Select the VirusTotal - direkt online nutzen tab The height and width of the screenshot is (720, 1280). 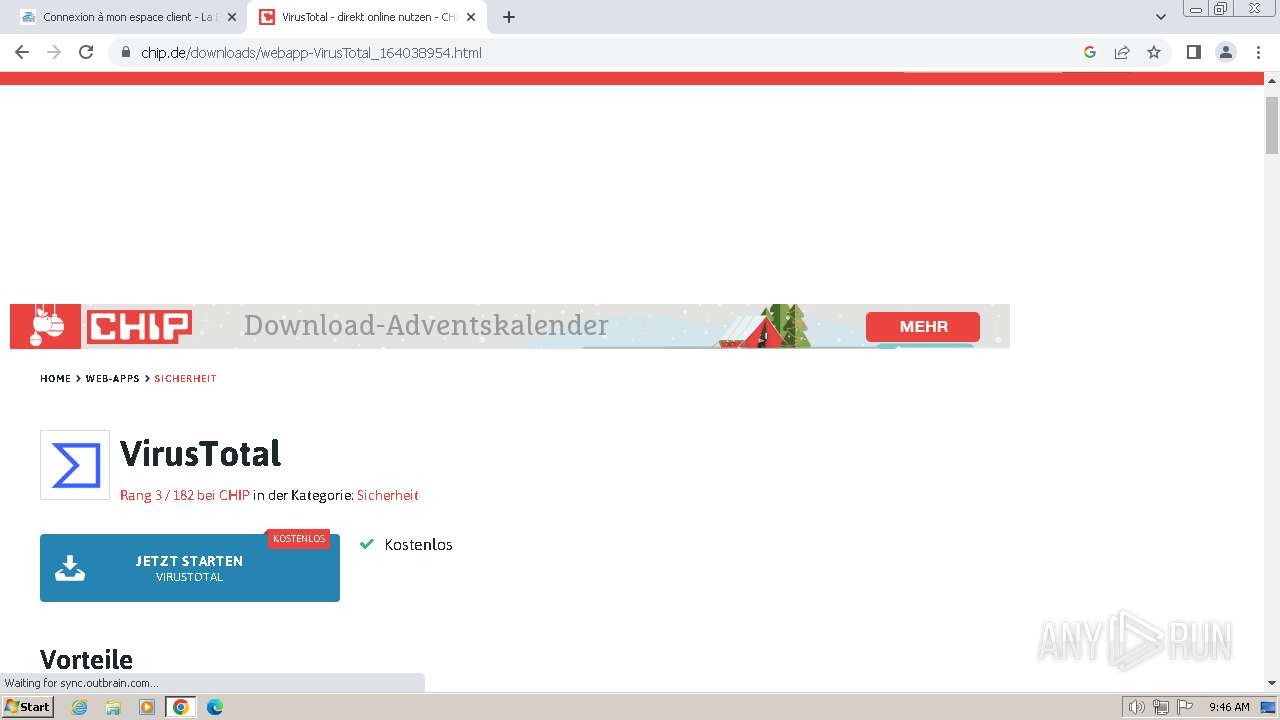point(367,17)
